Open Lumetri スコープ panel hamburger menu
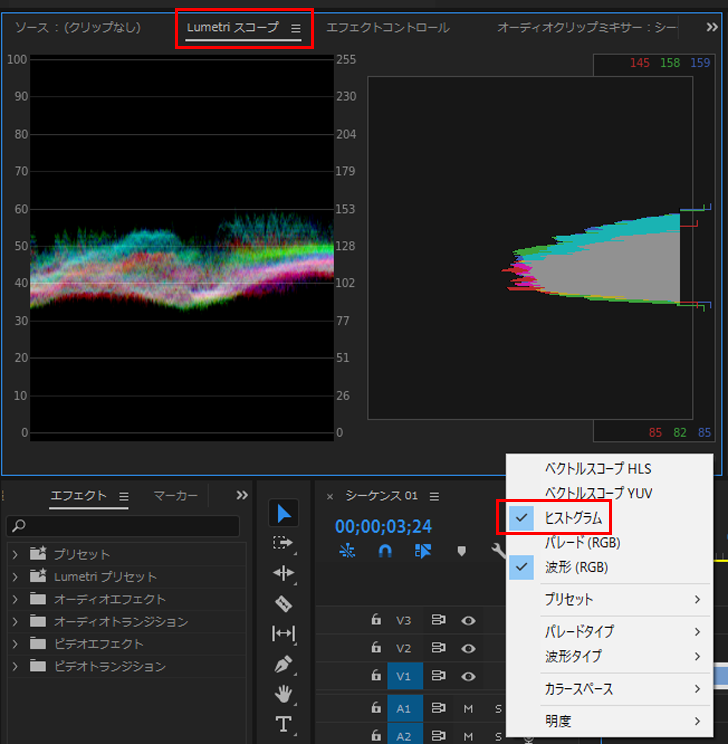728x744 pixels. click(296, 28)
